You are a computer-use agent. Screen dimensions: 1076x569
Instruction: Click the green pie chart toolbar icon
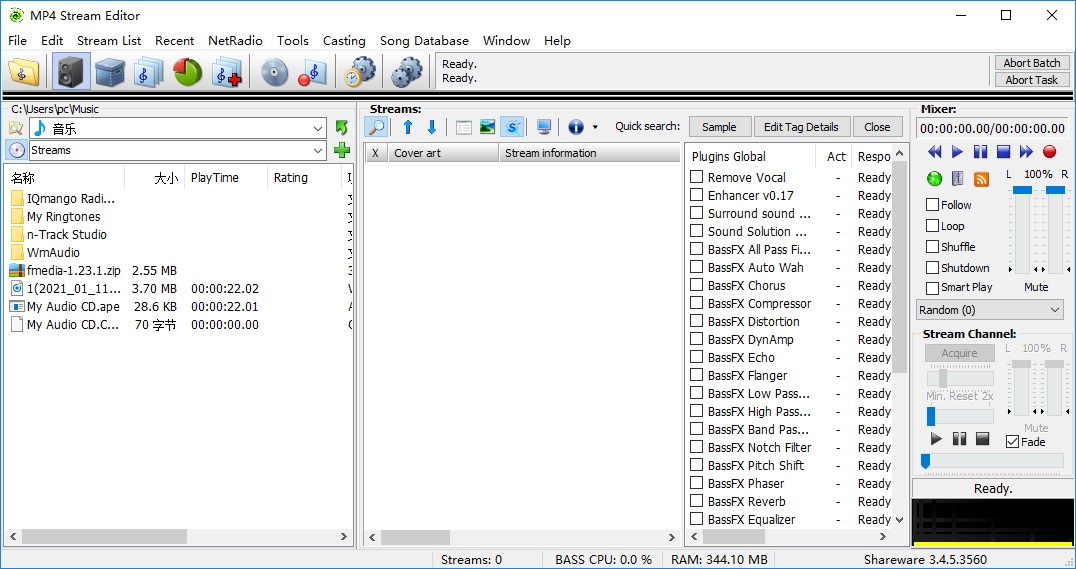(188, 72)
